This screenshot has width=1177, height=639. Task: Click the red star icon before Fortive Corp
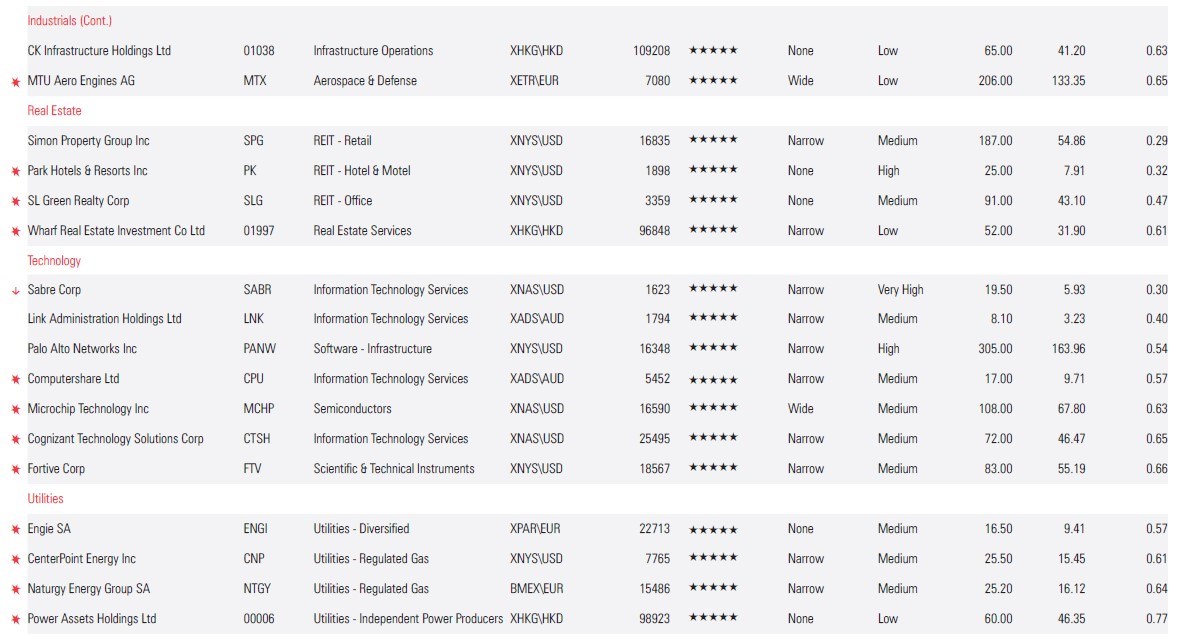click(x=15, y=470)
